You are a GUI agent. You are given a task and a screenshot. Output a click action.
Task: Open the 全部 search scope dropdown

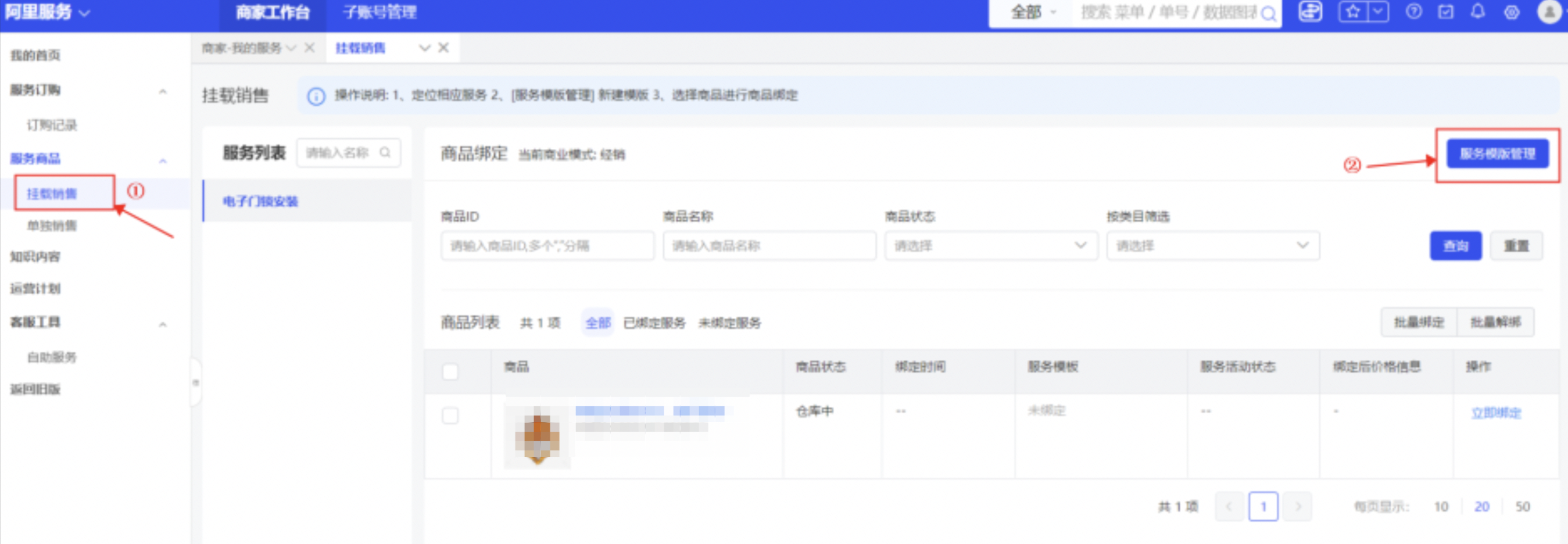pos(1033,12)
